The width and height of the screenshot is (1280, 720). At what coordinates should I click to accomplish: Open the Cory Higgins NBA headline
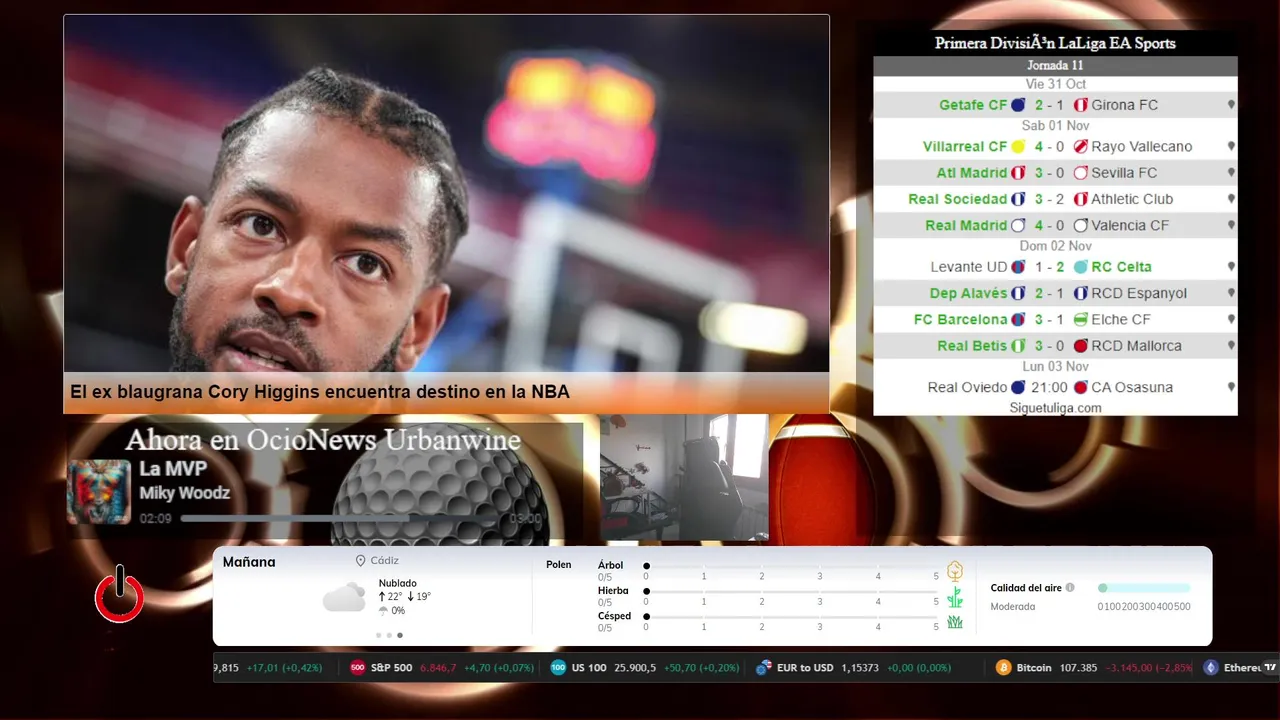(320, 392)
